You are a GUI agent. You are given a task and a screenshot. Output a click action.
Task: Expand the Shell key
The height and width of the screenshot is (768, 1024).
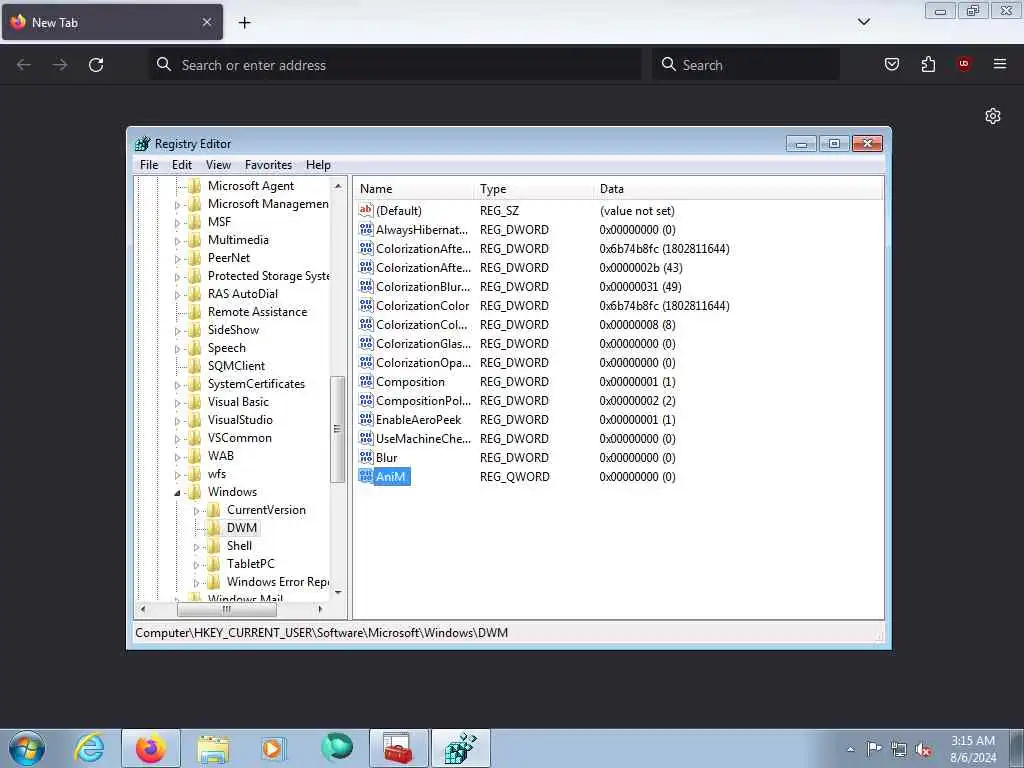click(196, 547)
